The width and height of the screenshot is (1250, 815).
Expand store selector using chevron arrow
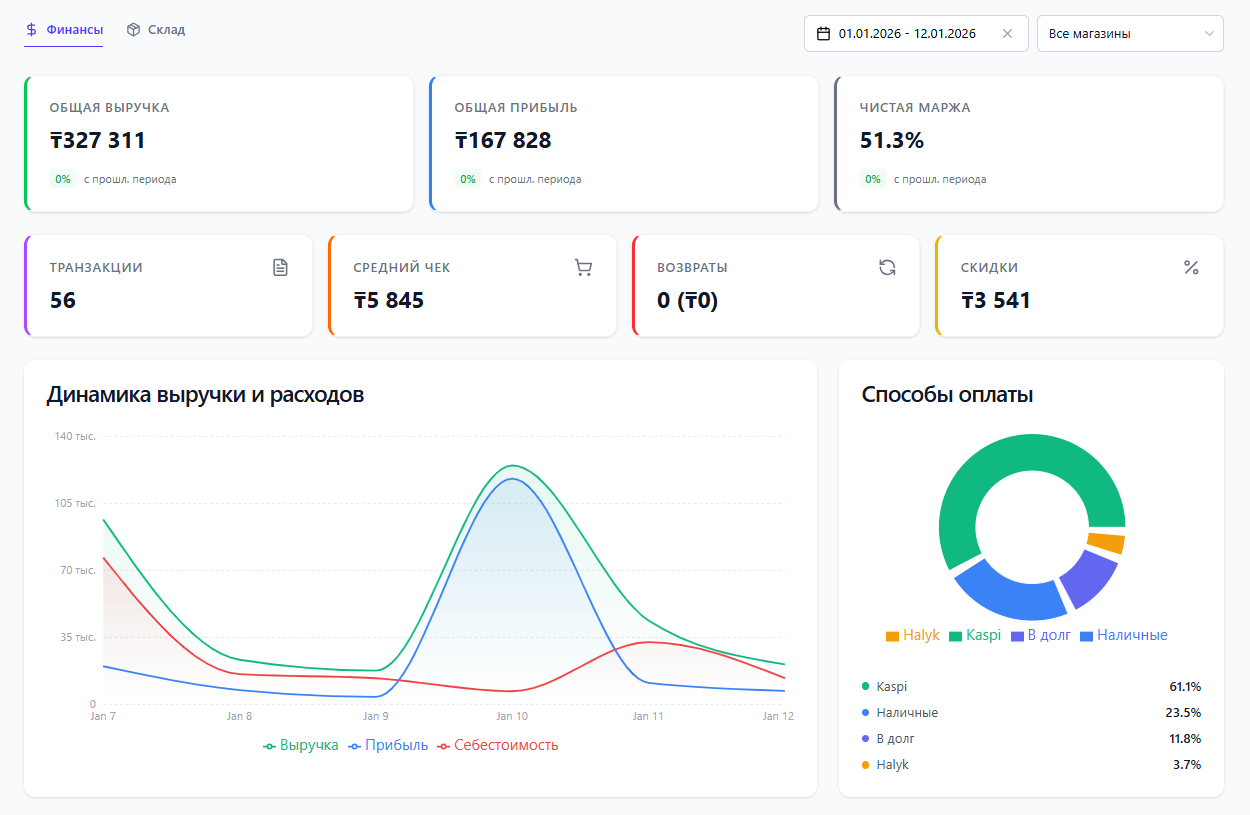point(1208,34)
